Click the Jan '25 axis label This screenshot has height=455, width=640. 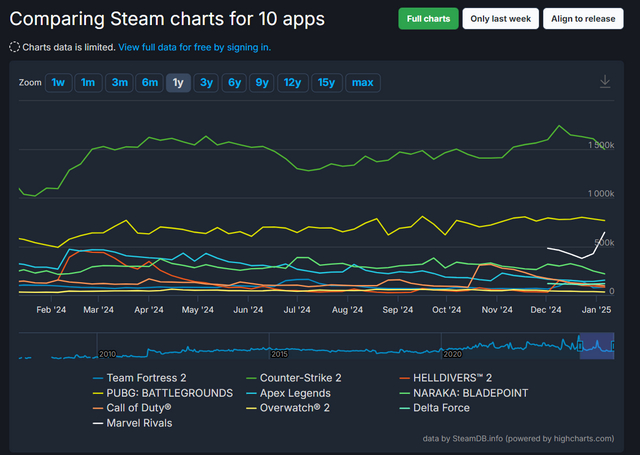pos(596,310)
